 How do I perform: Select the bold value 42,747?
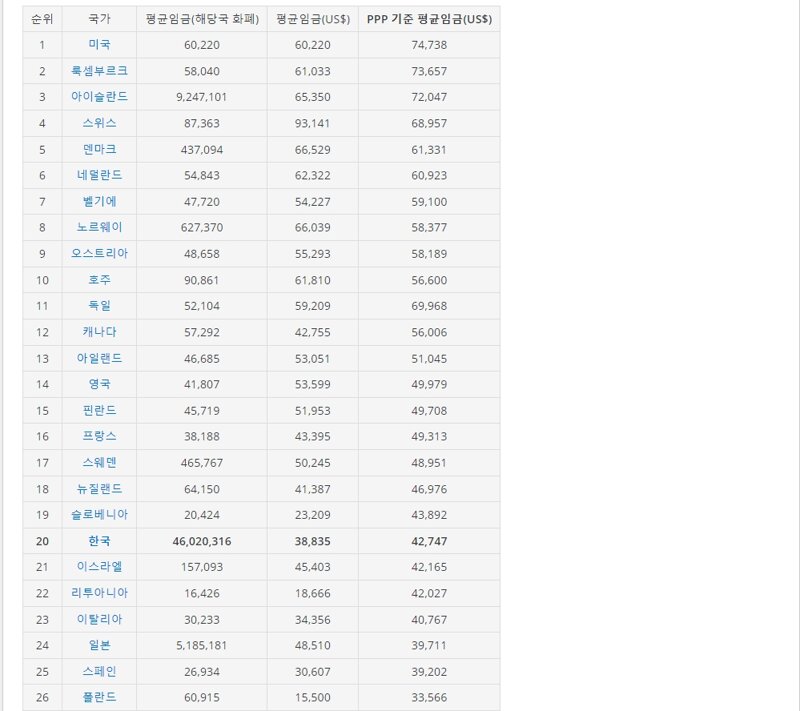click(x=429, y=542)
